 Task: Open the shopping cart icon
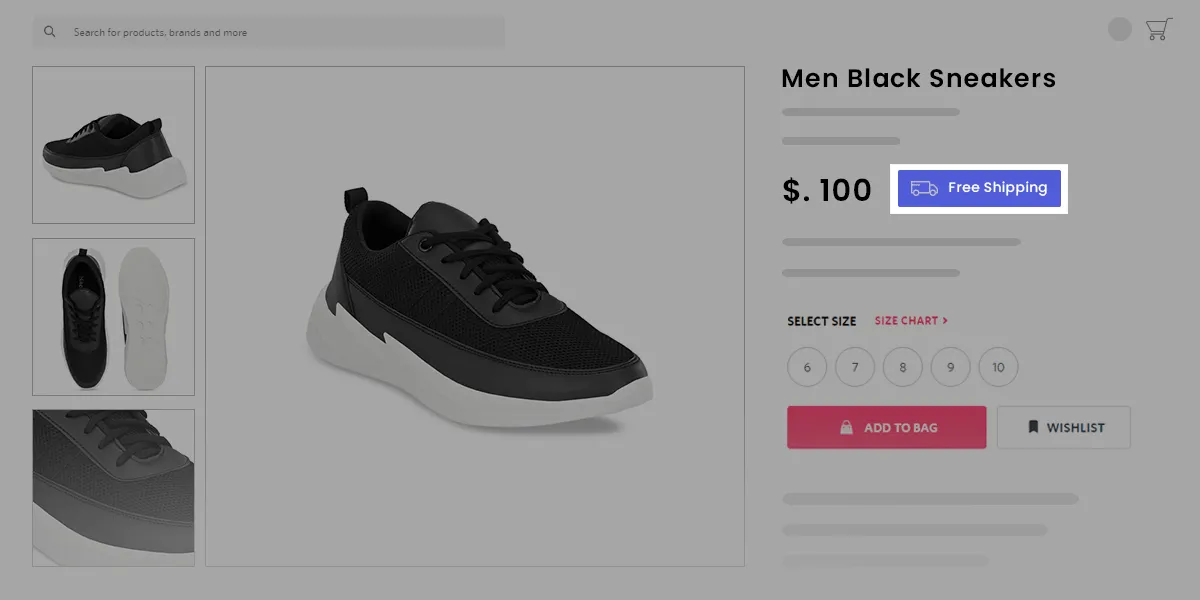(1158, 30)
